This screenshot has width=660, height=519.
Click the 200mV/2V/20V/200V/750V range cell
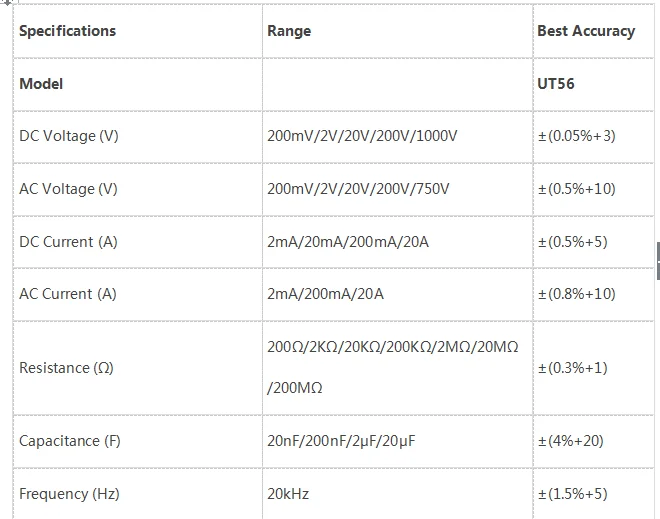pyautogui.click(x=398, y=189)
